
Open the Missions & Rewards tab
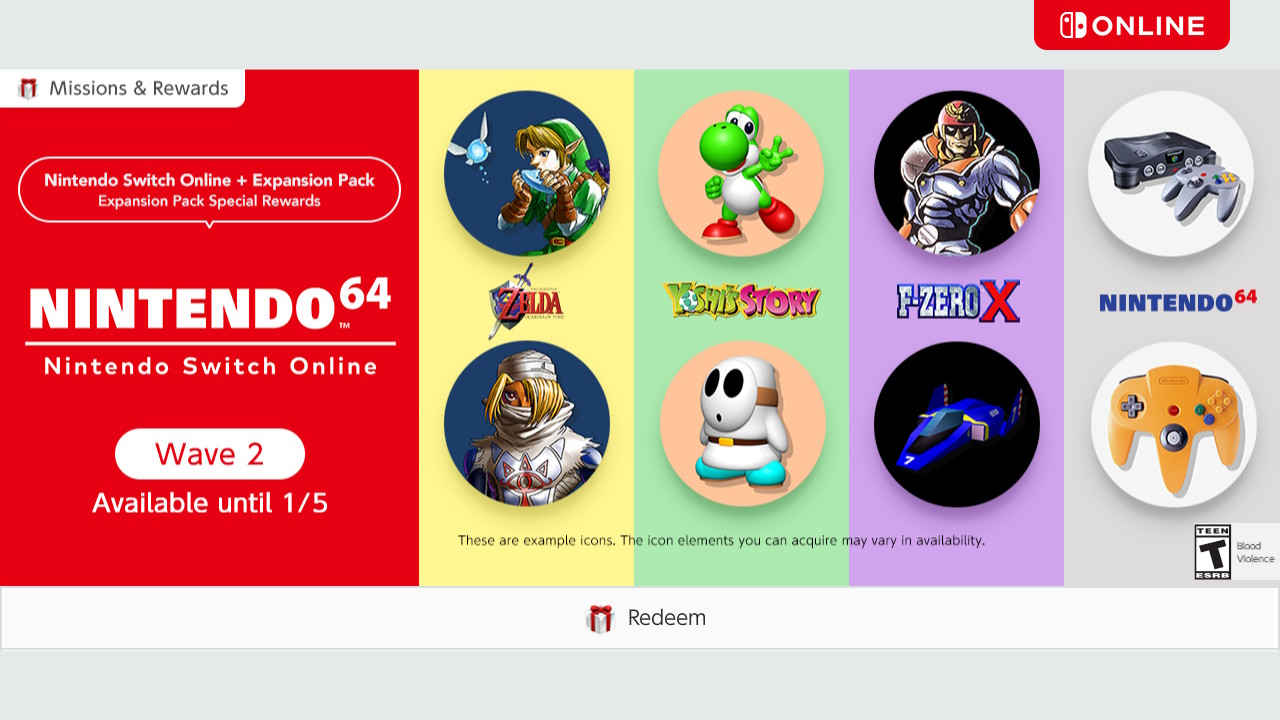[122, 88]
